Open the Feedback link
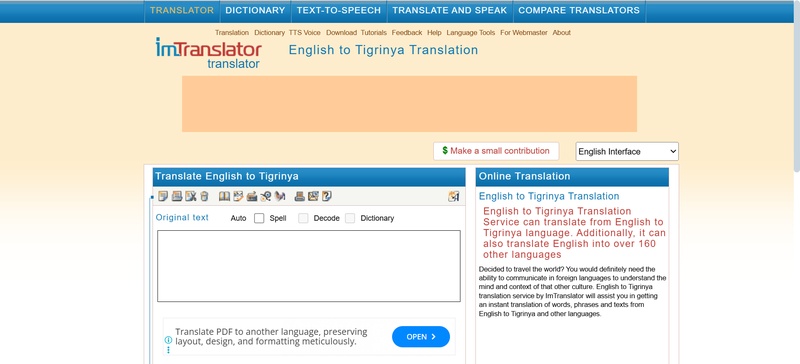 (407, 33)
